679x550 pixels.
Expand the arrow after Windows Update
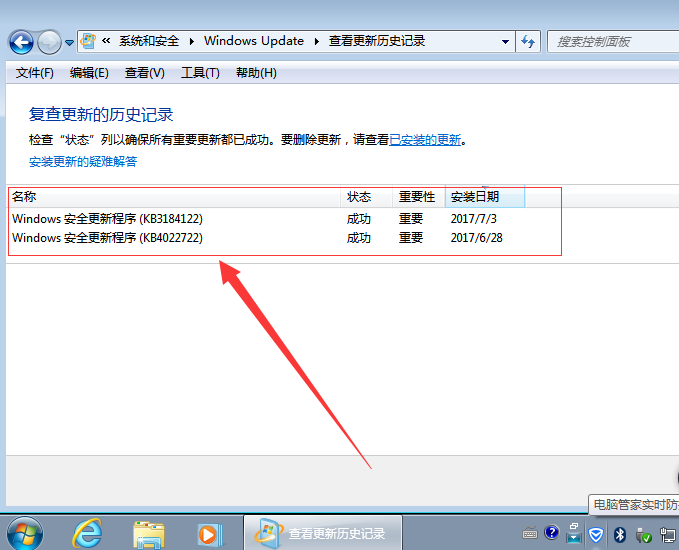(x=317, y=42)
